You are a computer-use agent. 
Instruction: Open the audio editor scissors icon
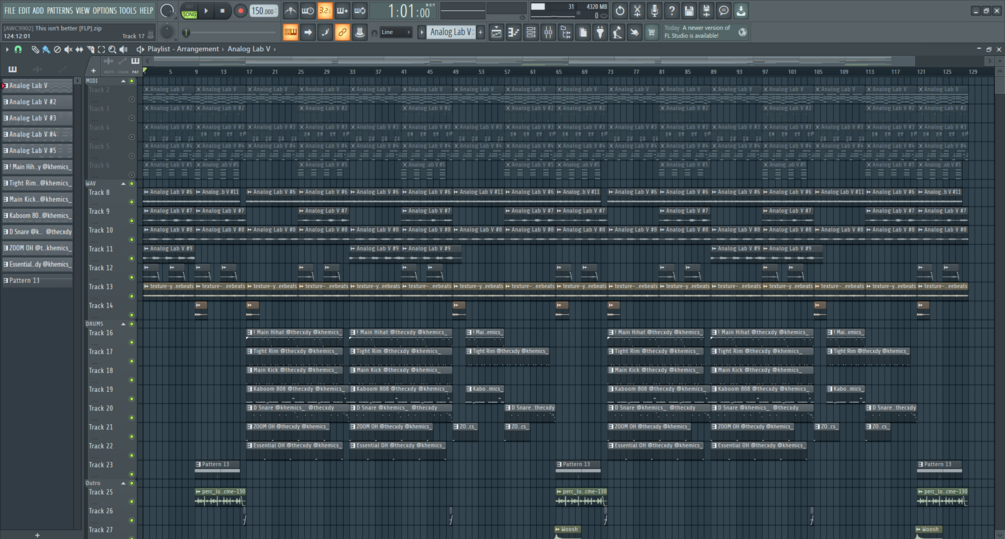coord(636,11)
